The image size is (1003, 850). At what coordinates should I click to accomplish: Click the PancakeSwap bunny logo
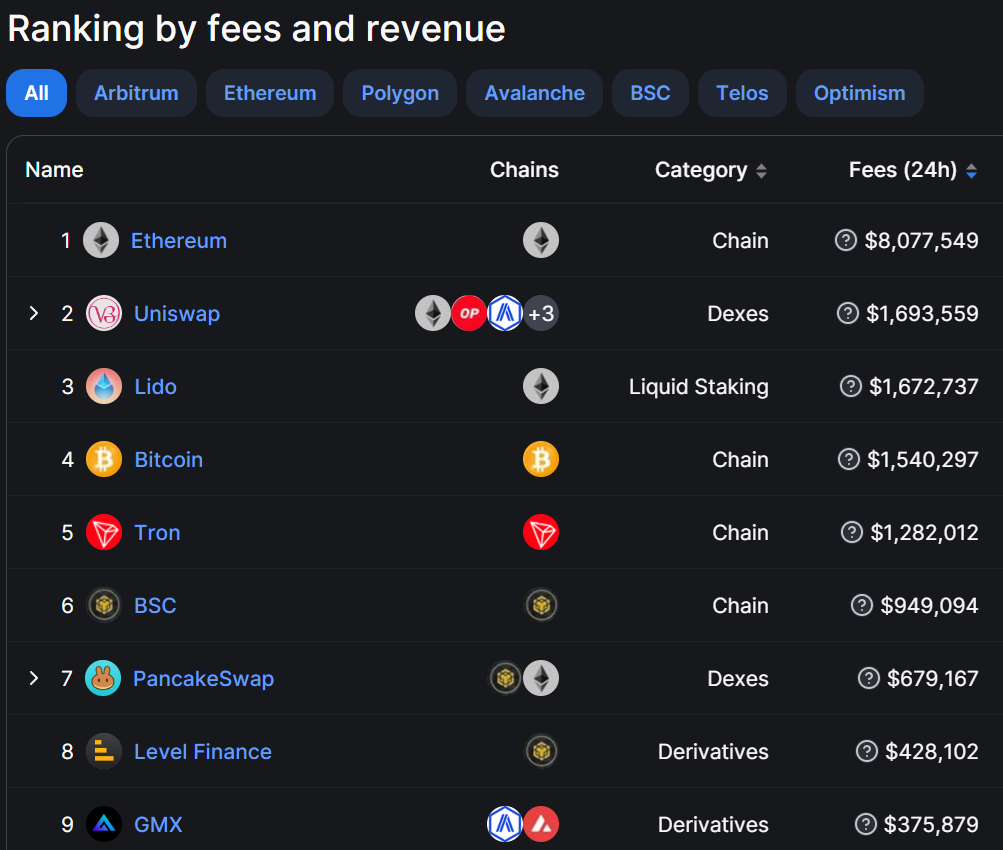point(103,678)
